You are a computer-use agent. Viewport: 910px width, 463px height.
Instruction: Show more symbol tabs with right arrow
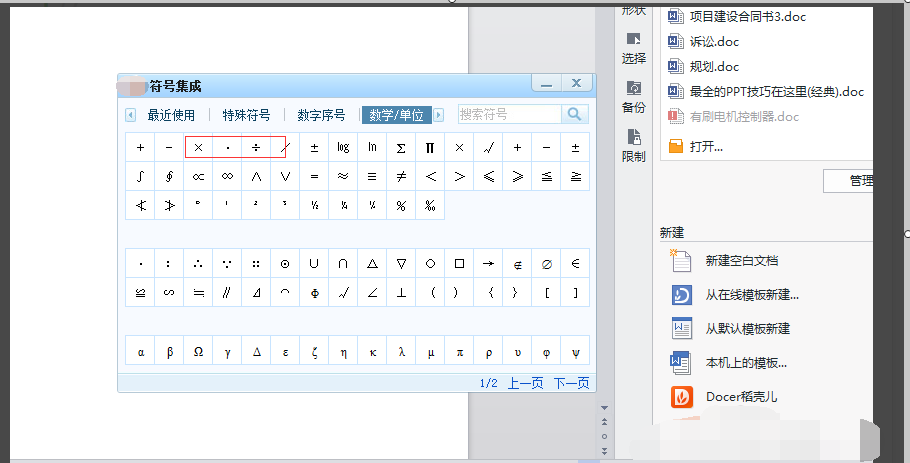pos(439,115)
